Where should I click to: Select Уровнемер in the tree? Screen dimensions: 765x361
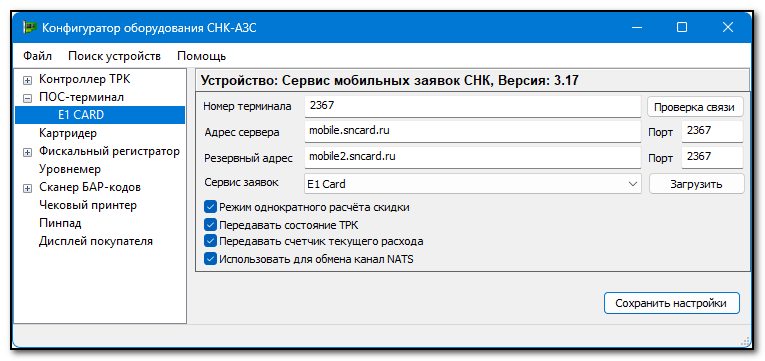pyautogui.click(x=70, y=169)
